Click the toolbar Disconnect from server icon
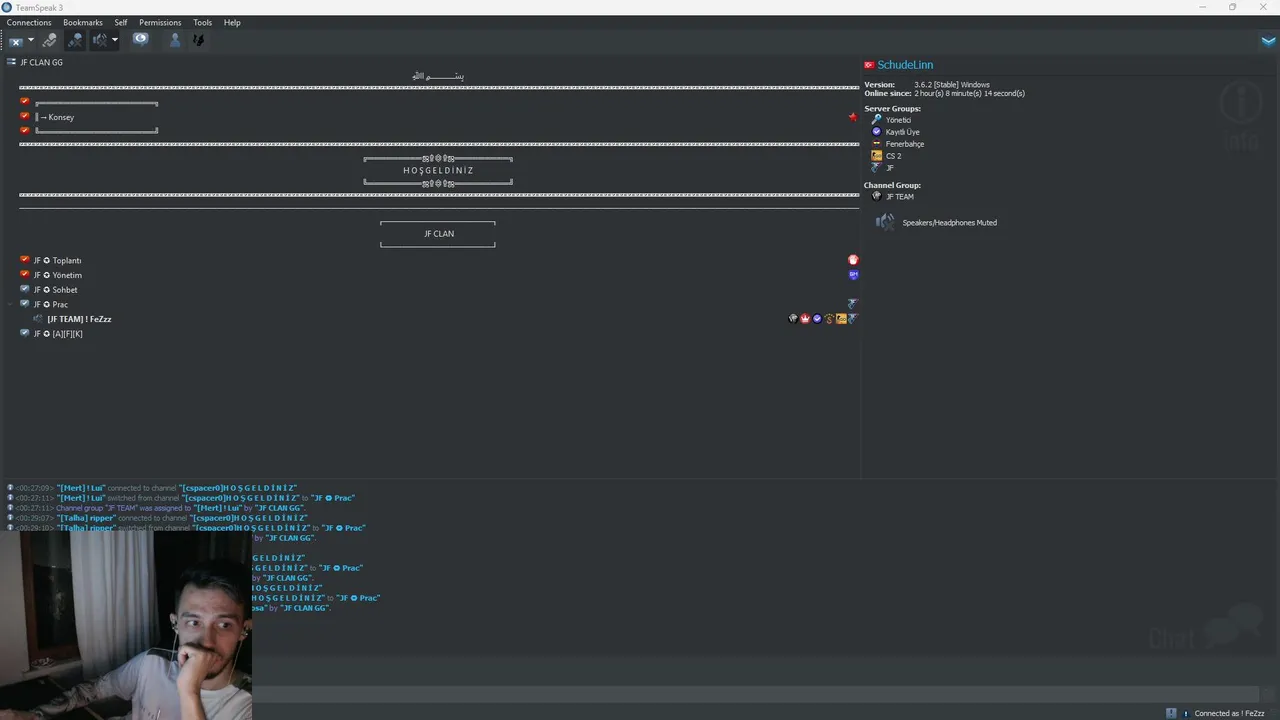The image size is (1280, 720). tap(16, 41)
